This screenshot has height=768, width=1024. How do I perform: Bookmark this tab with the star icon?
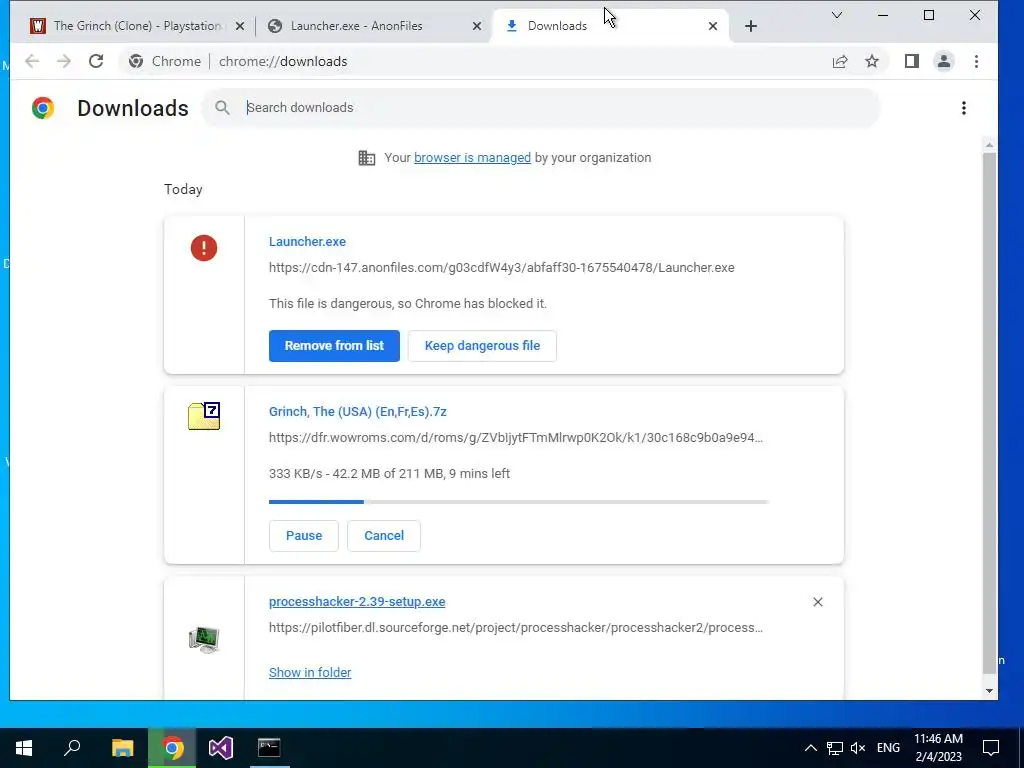[x=872, y=61]
